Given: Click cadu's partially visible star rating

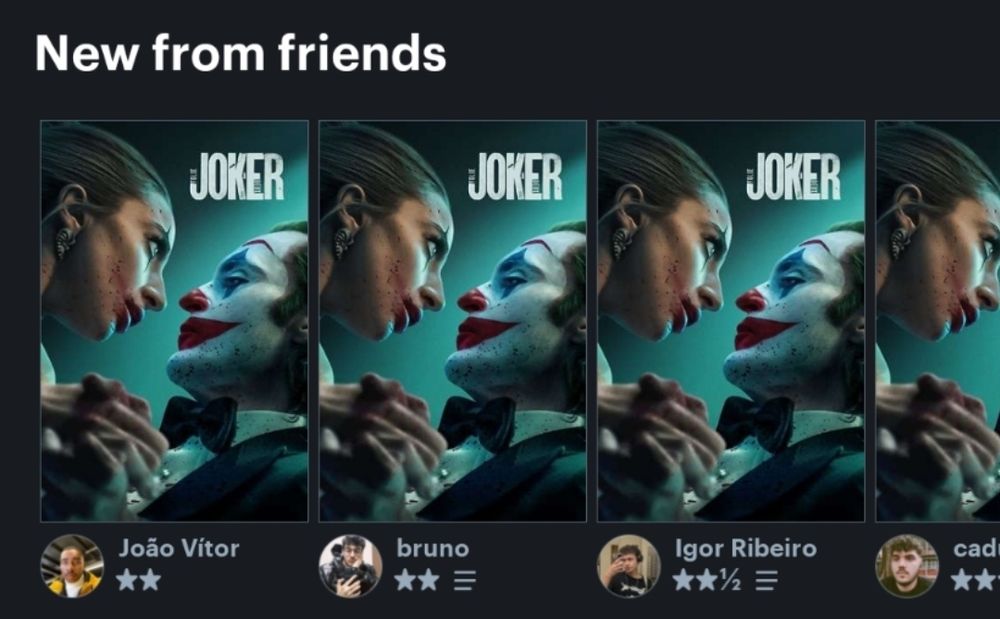Looking at the screenshot, I should (975, 580).
